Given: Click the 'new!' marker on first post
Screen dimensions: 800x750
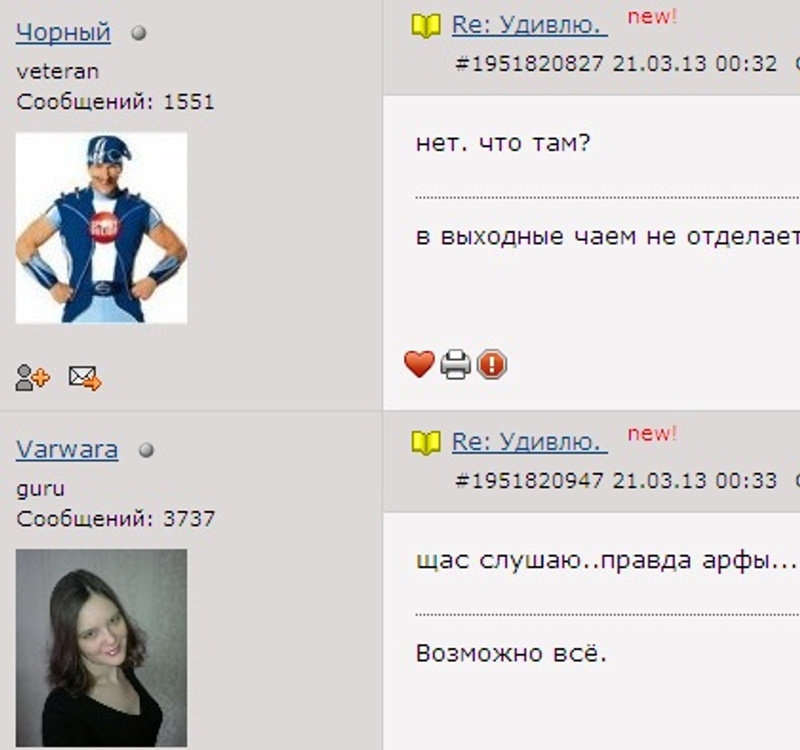Looking at the screenshot, I should [652, 17].
